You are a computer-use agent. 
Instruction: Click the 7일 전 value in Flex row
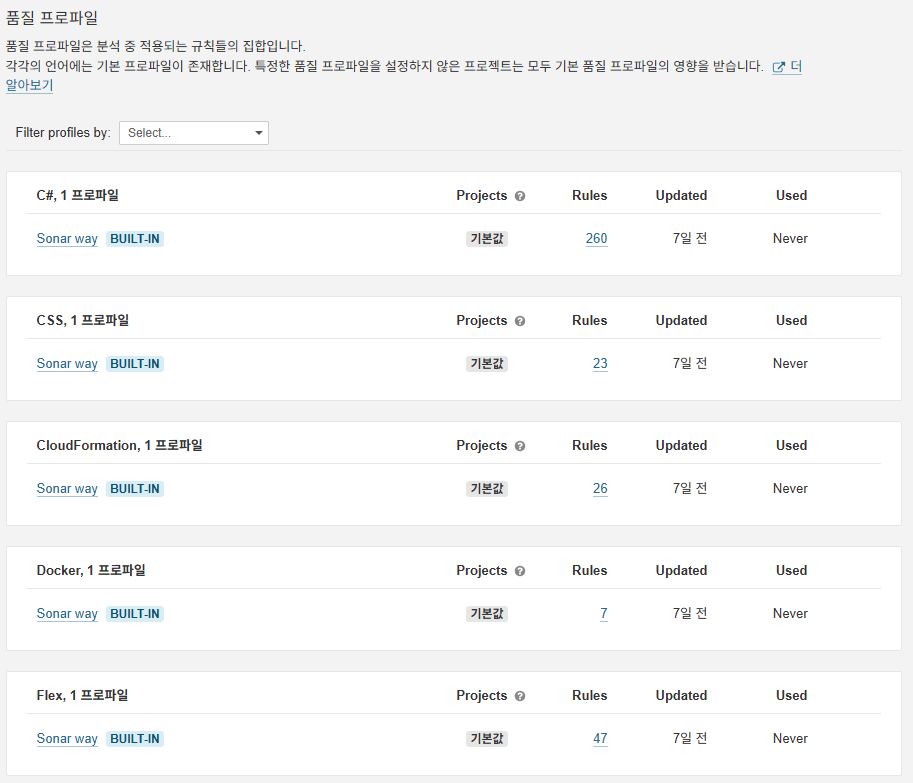(689, 739)
